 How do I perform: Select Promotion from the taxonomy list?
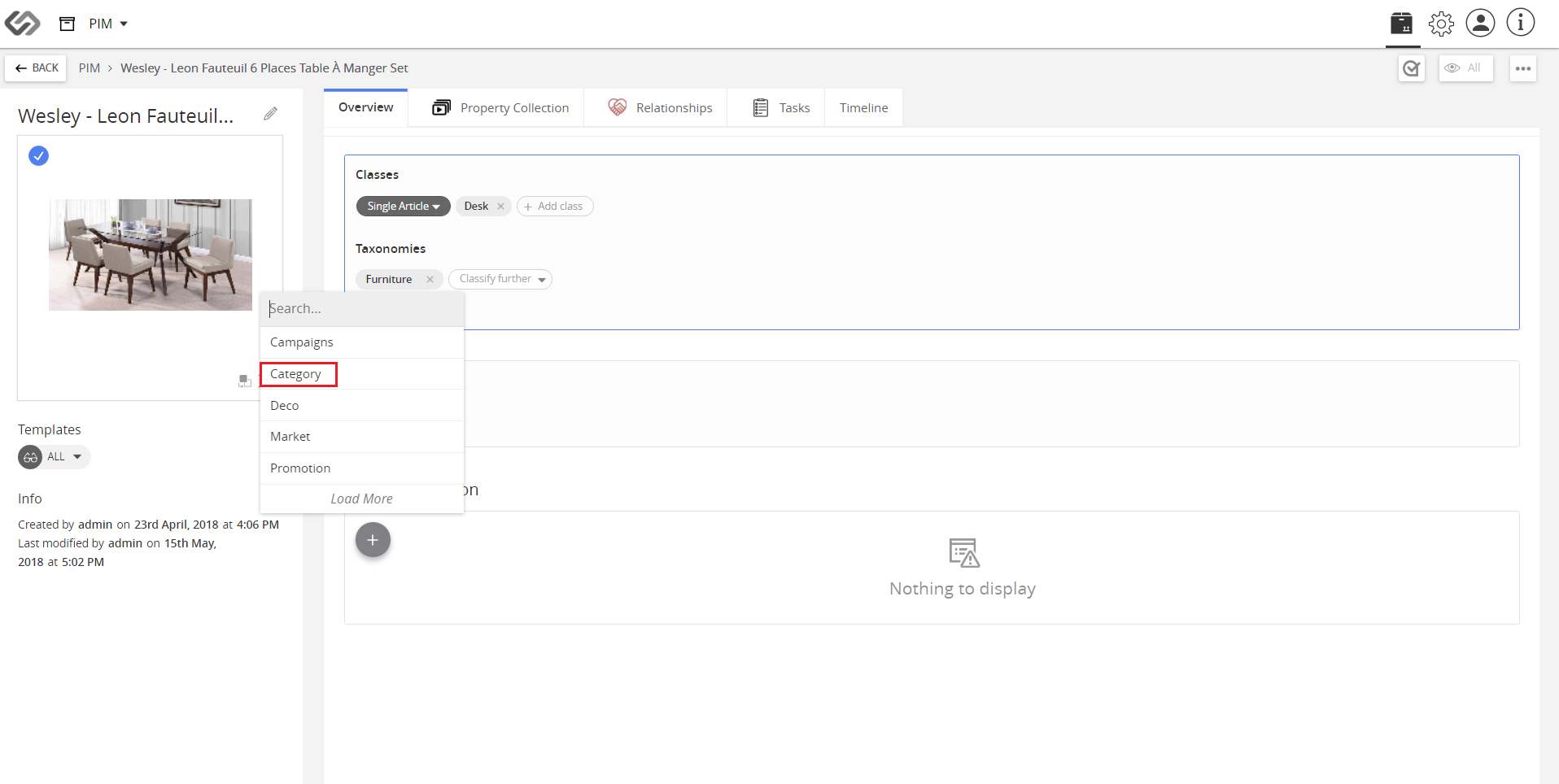coord(362,468)
